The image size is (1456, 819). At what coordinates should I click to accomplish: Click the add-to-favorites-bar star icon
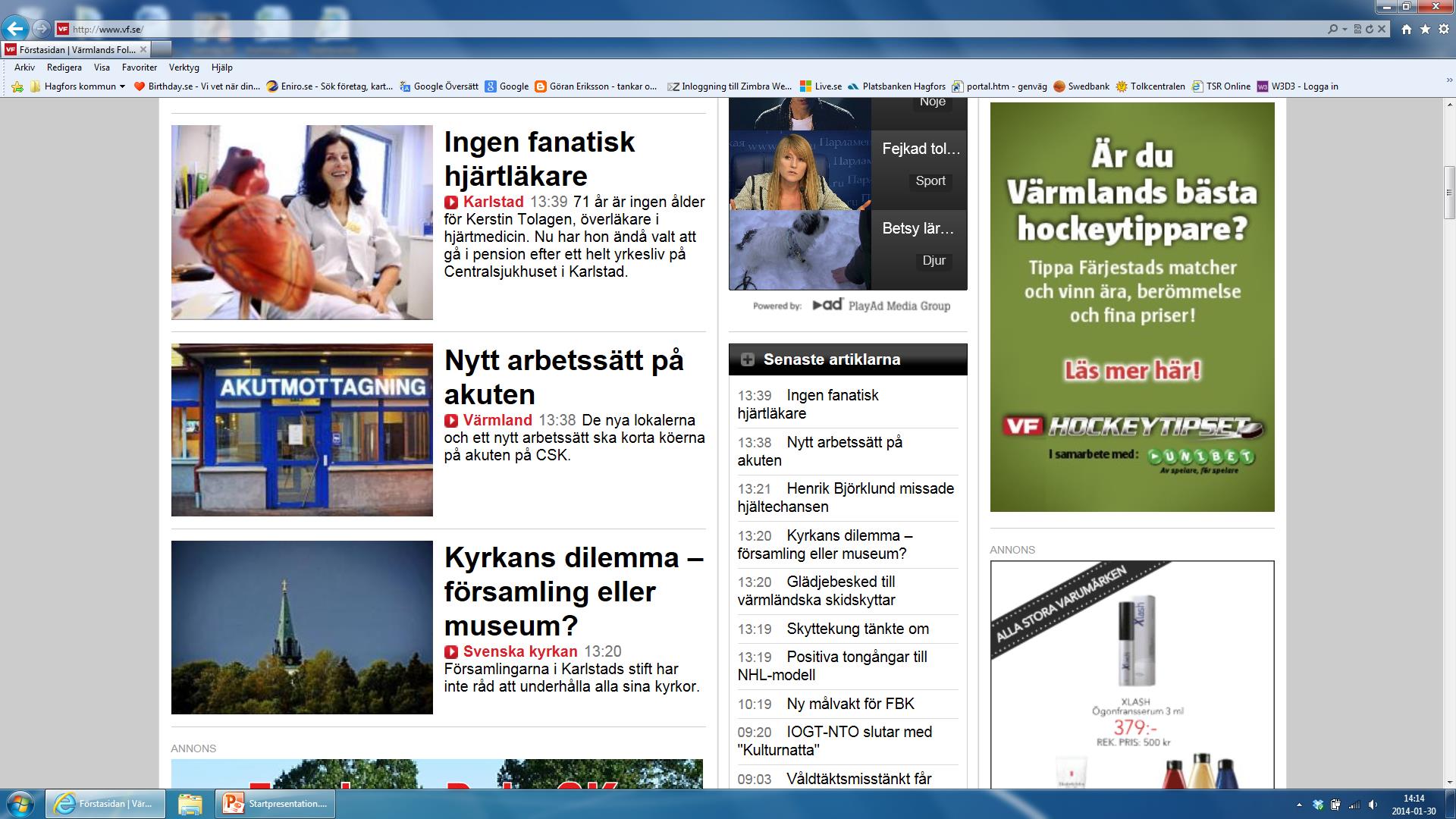(17, 86)
